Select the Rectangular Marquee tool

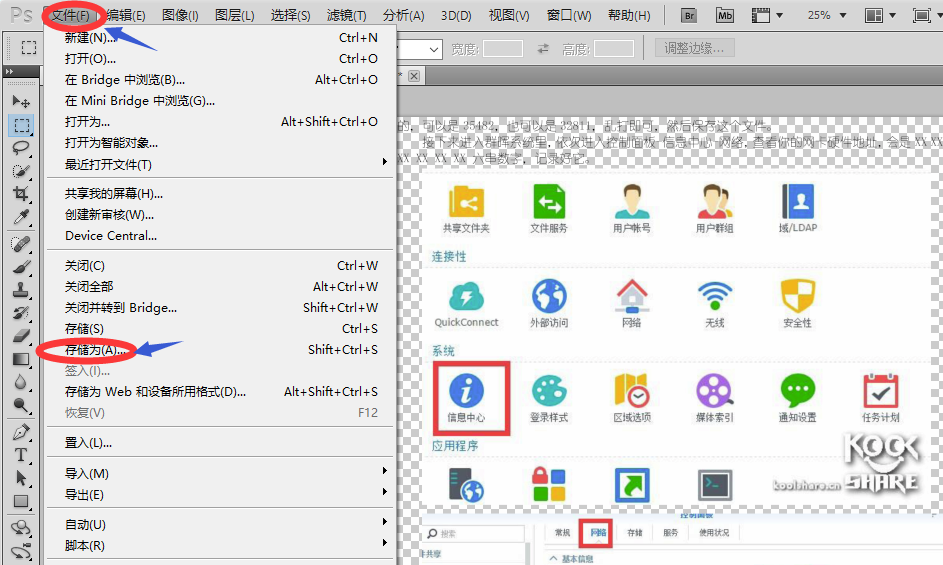(x=20, y=124)
